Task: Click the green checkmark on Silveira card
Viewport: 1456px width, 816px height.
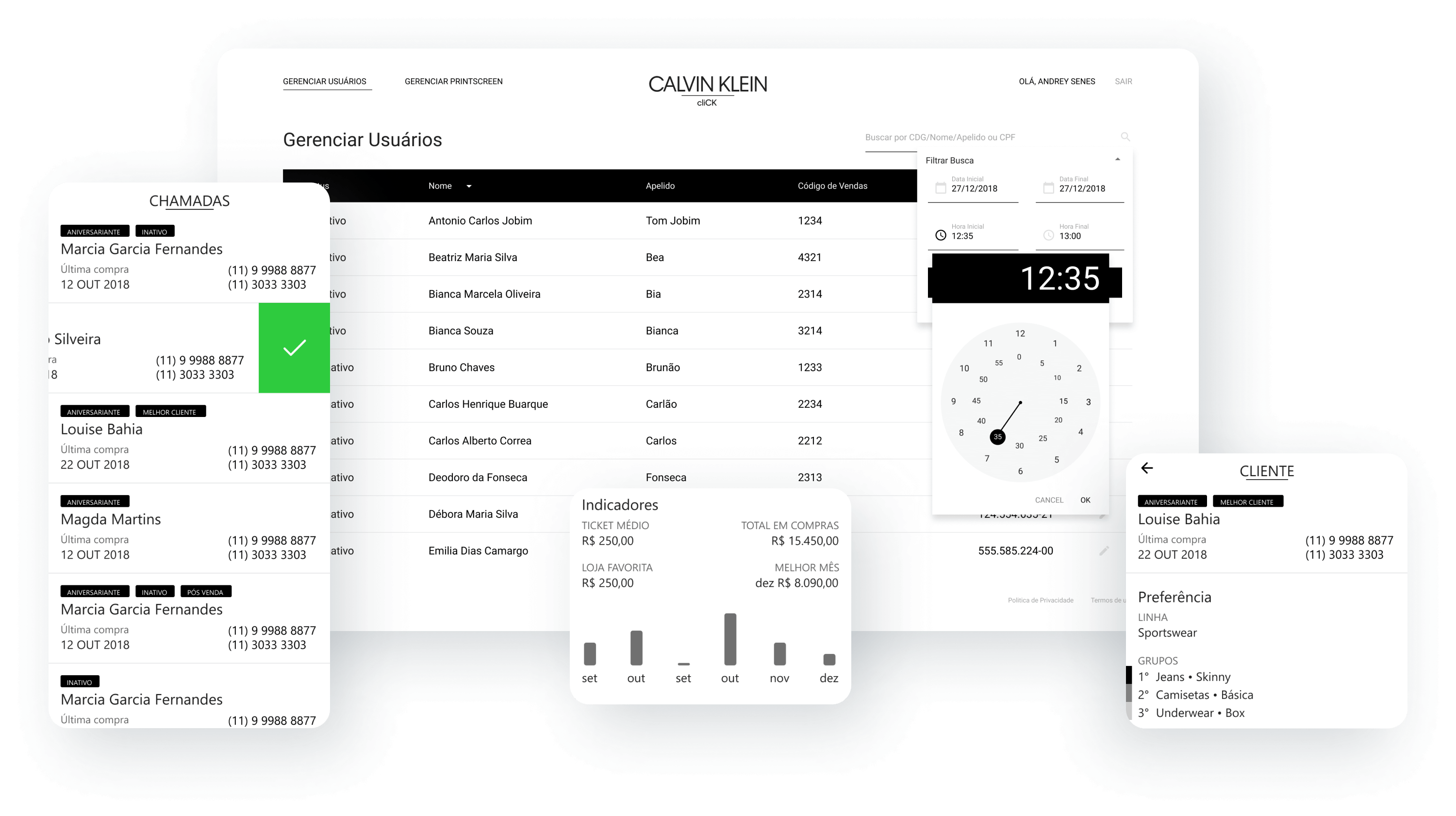Action: 294,348
